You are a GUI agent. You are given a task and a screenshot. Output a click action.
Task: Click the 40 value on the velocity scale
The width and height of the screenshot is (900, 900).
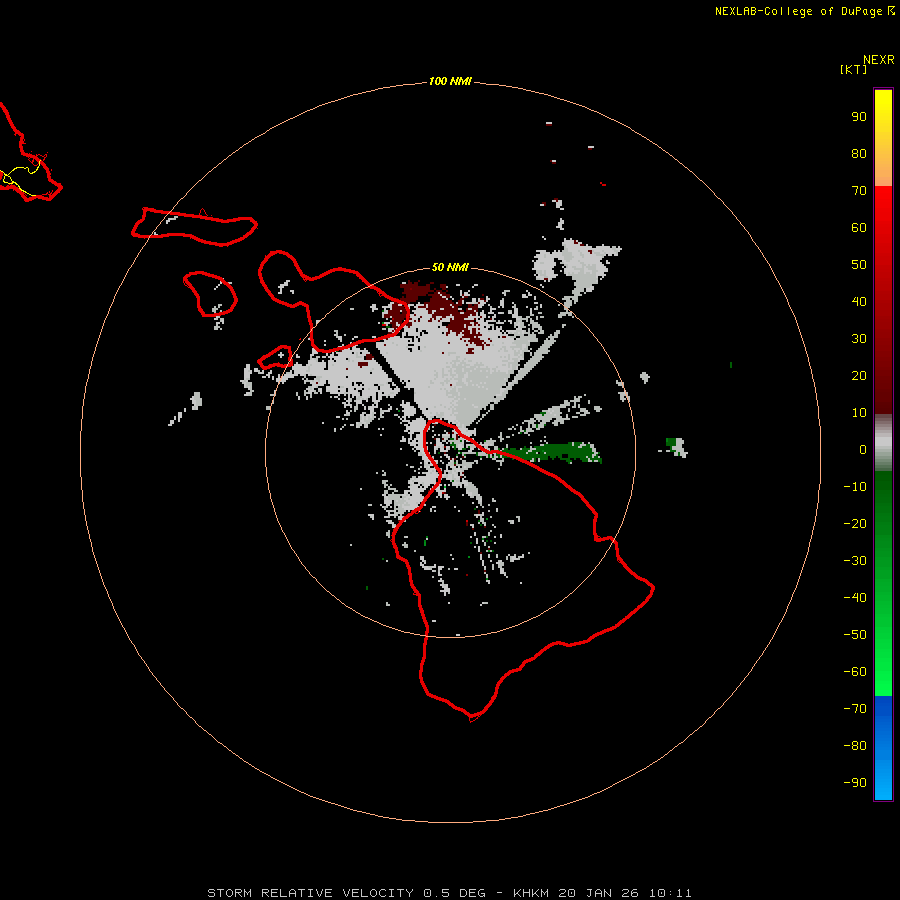(859, 302)
